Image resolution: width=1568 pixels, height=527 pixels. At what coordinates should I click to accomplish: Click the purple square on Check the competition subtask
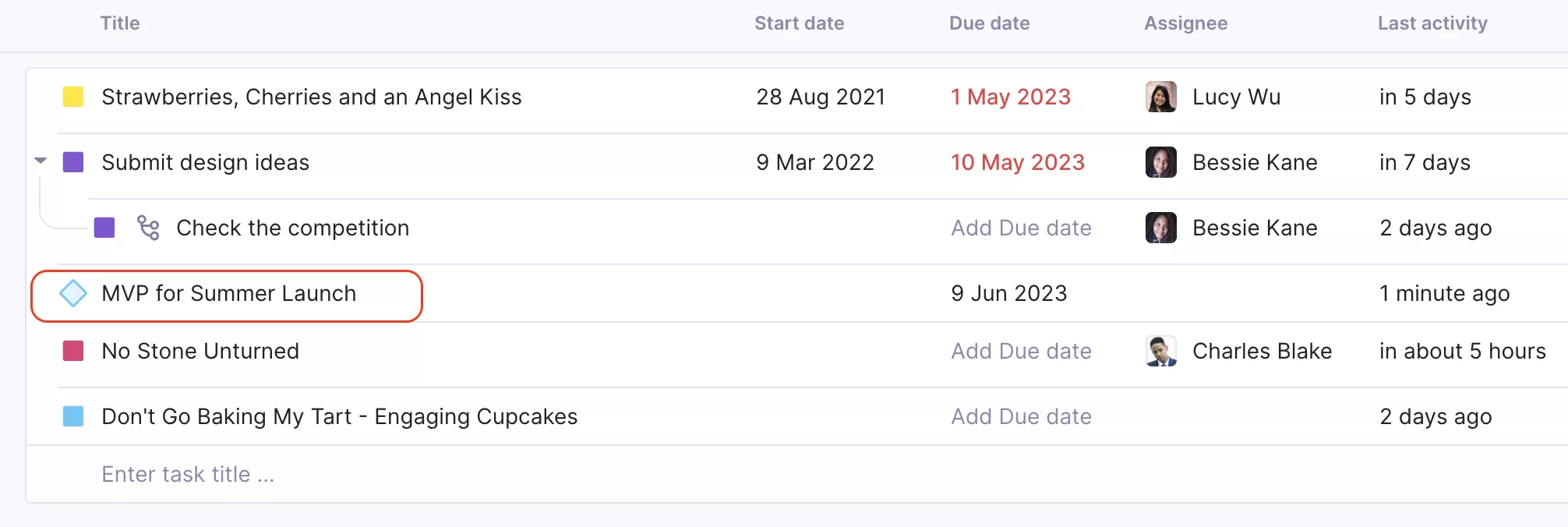coord(104,228)
